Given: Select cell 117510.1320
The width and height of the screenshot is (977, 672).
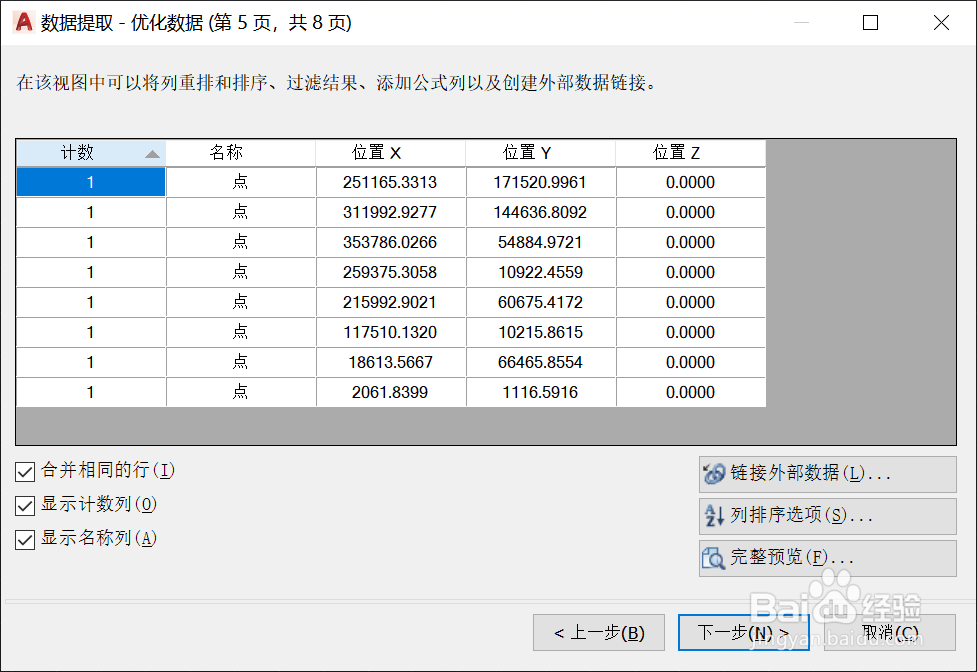Looking at the screenshot, I should click(391, 332).
